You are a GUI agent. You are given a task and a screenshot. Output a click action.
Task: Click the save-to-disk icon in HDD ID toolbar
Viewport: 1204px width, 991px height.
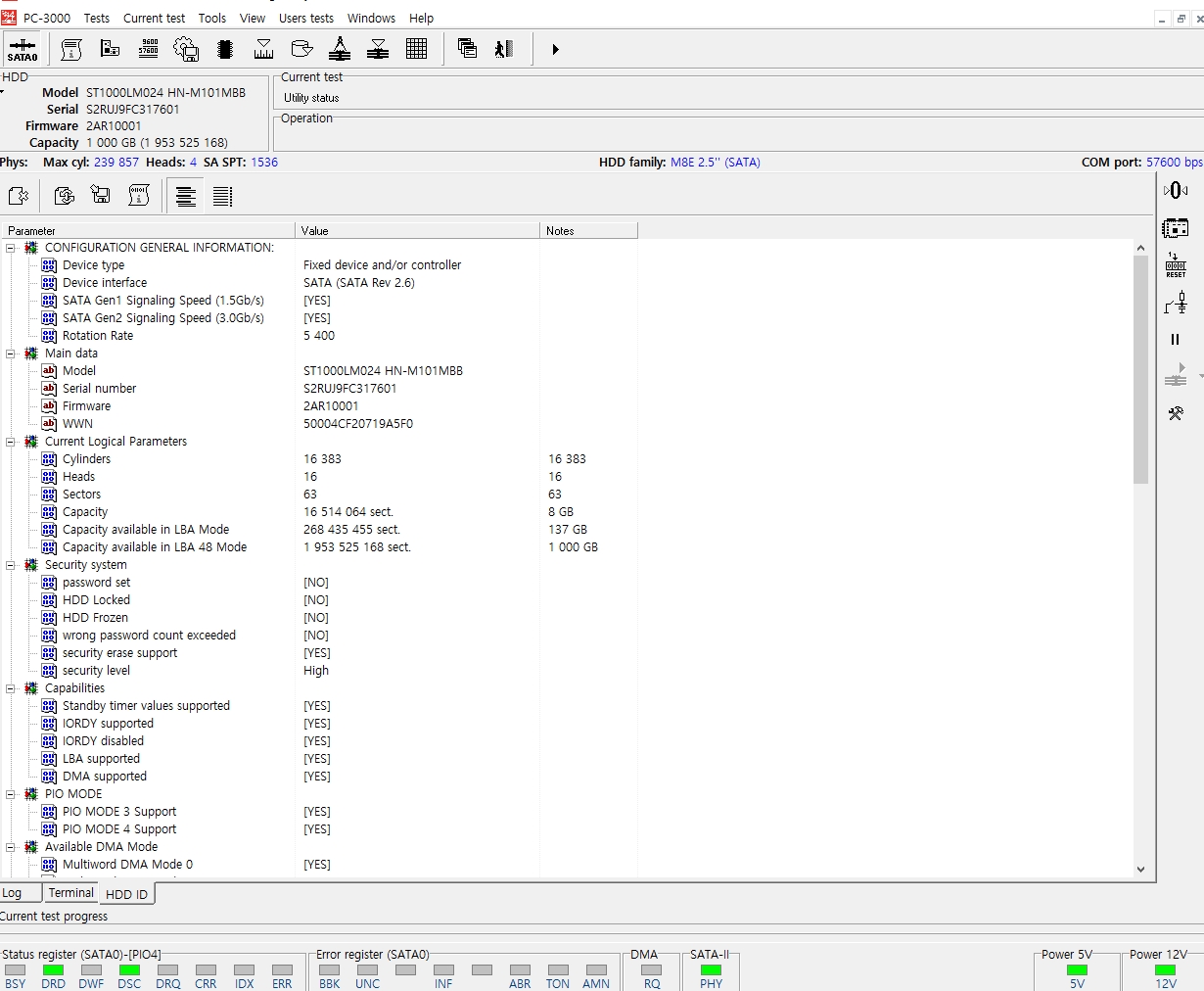101,196
